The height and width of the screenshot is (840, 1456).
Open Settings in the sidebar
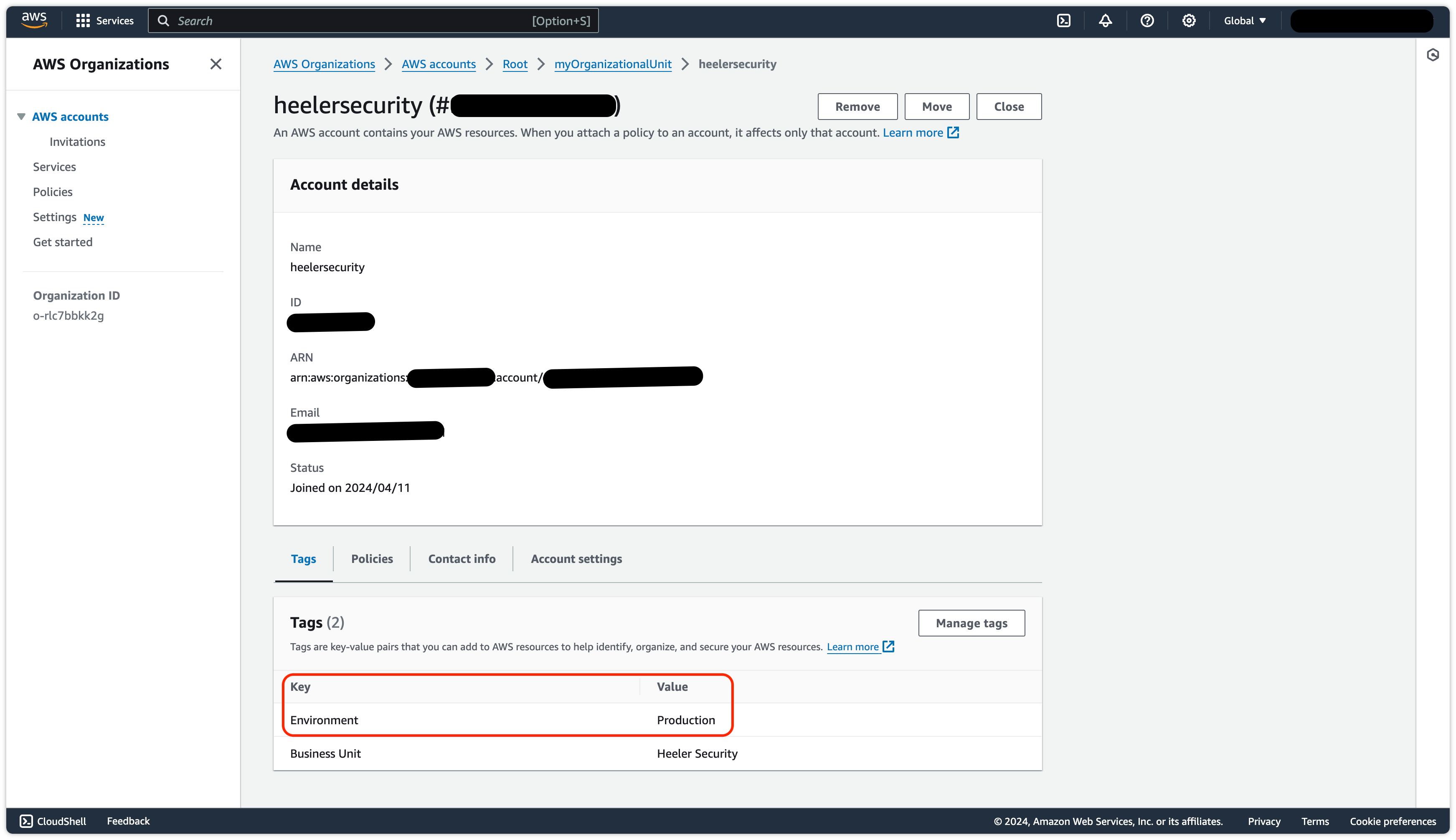(55, 217)
